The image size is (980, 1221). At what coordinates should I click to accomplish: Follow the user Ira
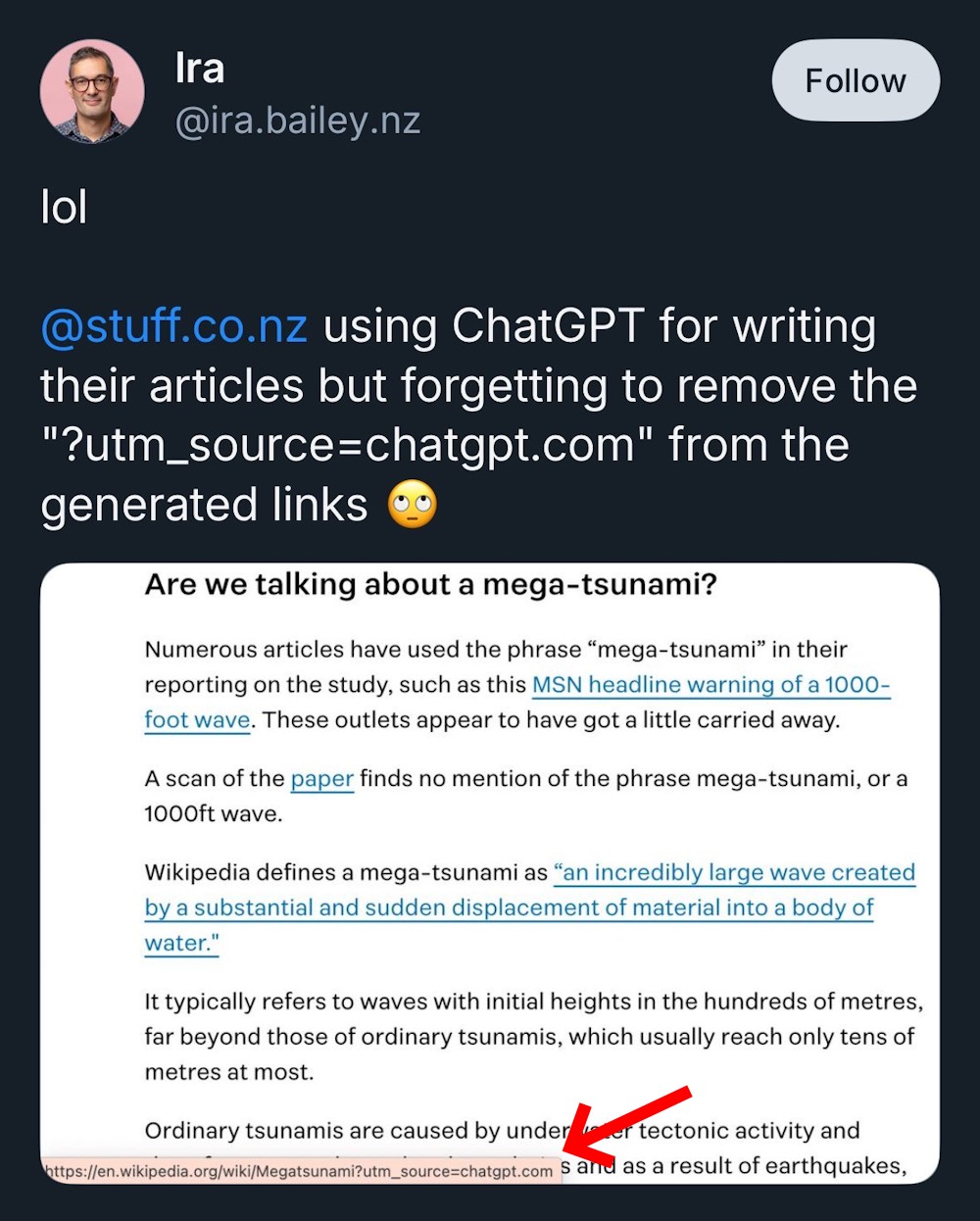point(856,80)
